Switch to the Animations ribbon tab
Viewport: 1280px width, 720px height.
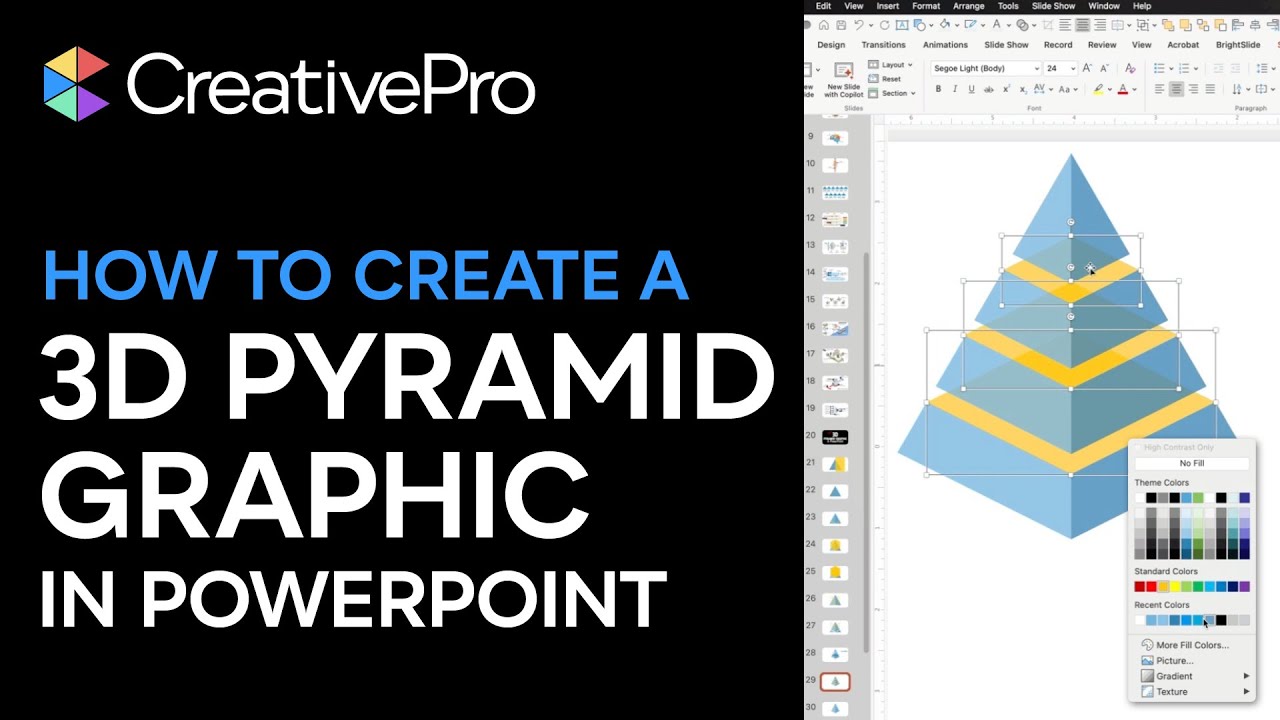pyautogui.click(x=945, y=44)
